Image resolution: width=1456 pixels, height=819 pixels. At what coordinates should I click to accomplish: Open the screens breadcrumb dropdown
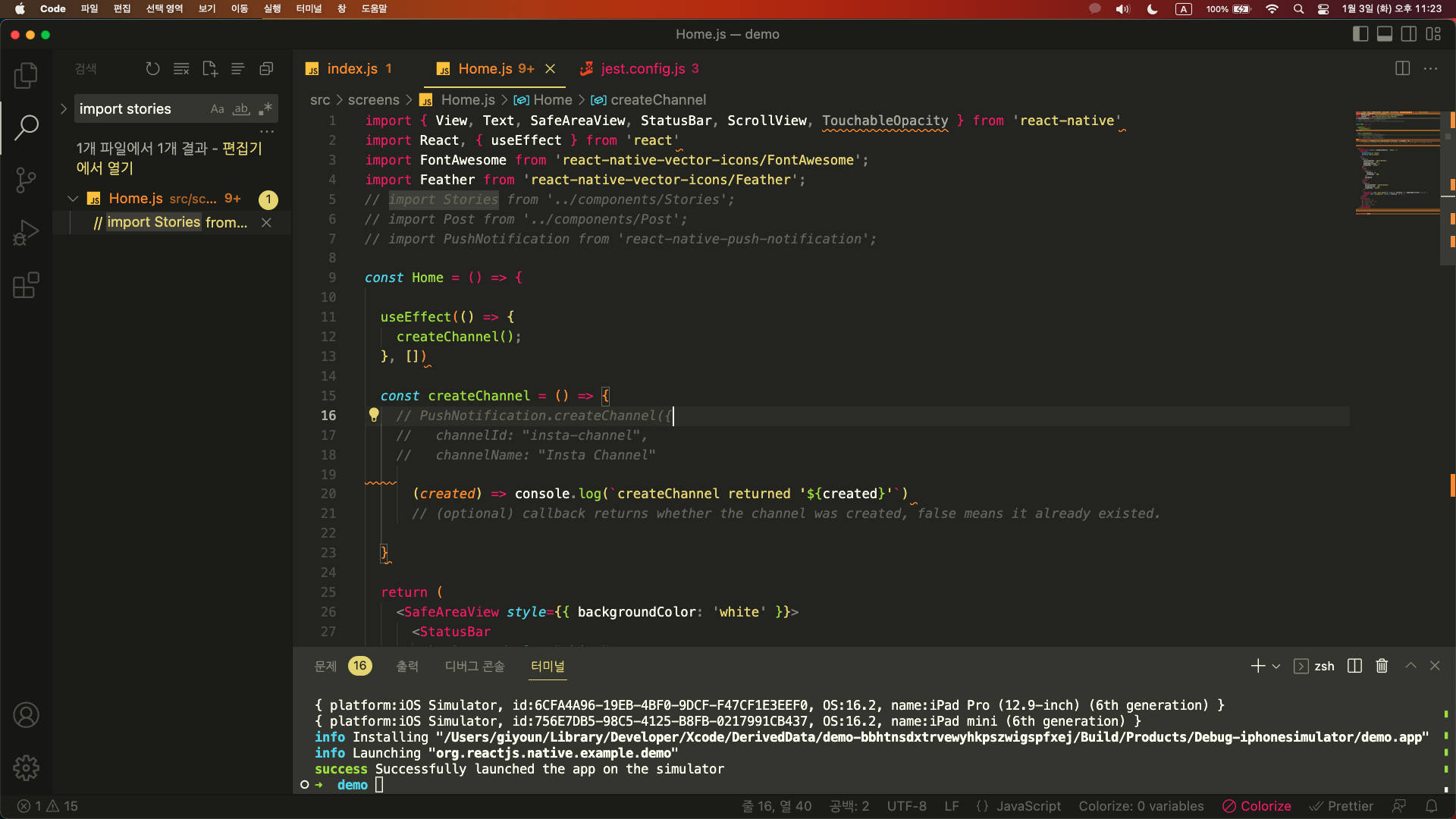373,100
